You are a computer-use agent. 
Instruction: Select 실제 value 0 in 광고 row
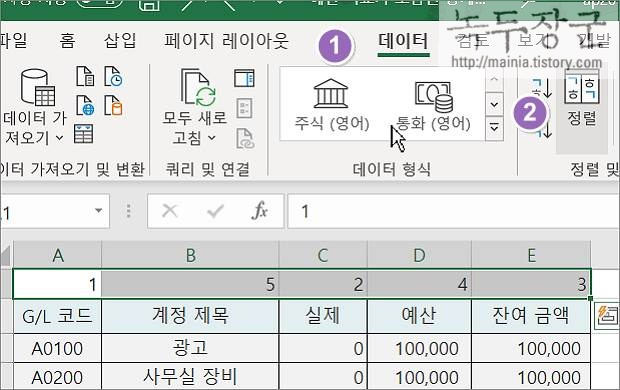(323, 348)
